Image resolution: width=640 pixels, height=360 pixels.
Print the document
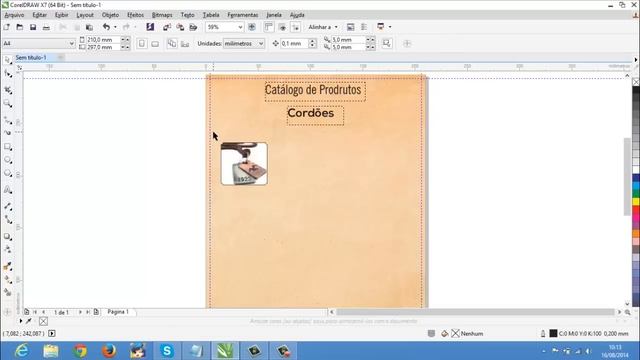(x=46, y=27)
